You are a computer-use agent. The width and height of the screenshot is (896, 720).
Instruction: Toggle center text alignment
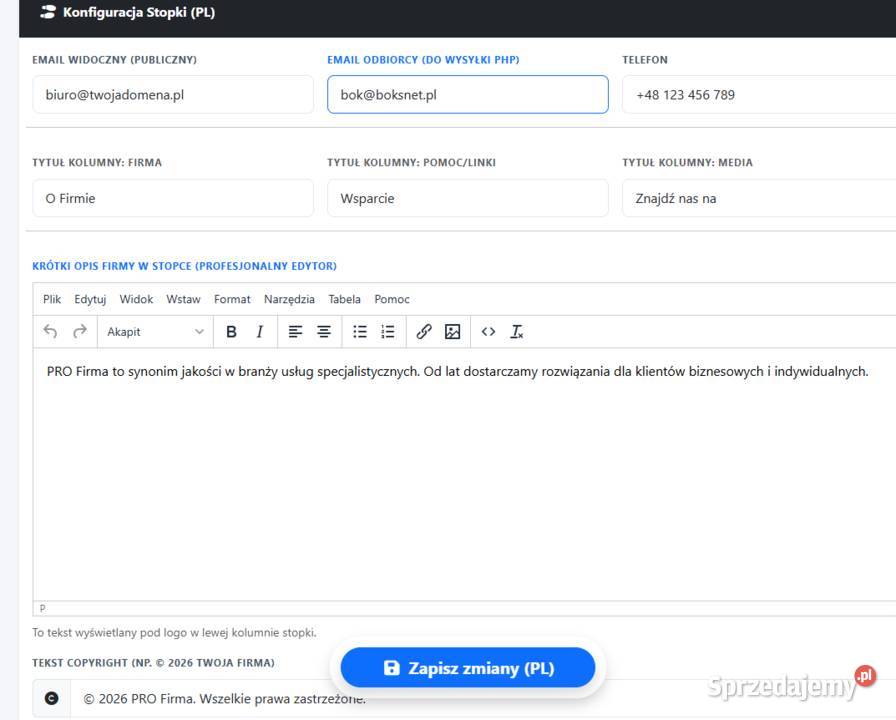tap(323, 331)
